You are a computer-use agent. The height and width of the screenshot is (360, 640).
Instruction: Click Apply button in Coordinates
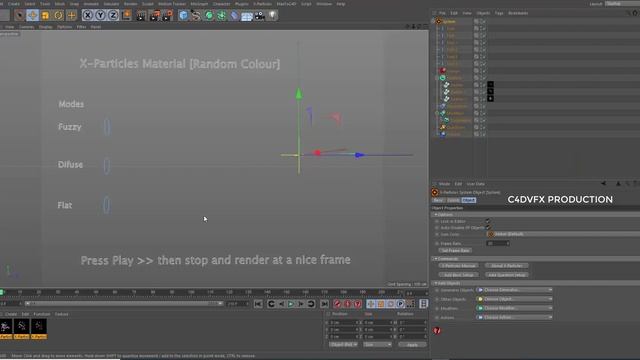click(412, 345)
